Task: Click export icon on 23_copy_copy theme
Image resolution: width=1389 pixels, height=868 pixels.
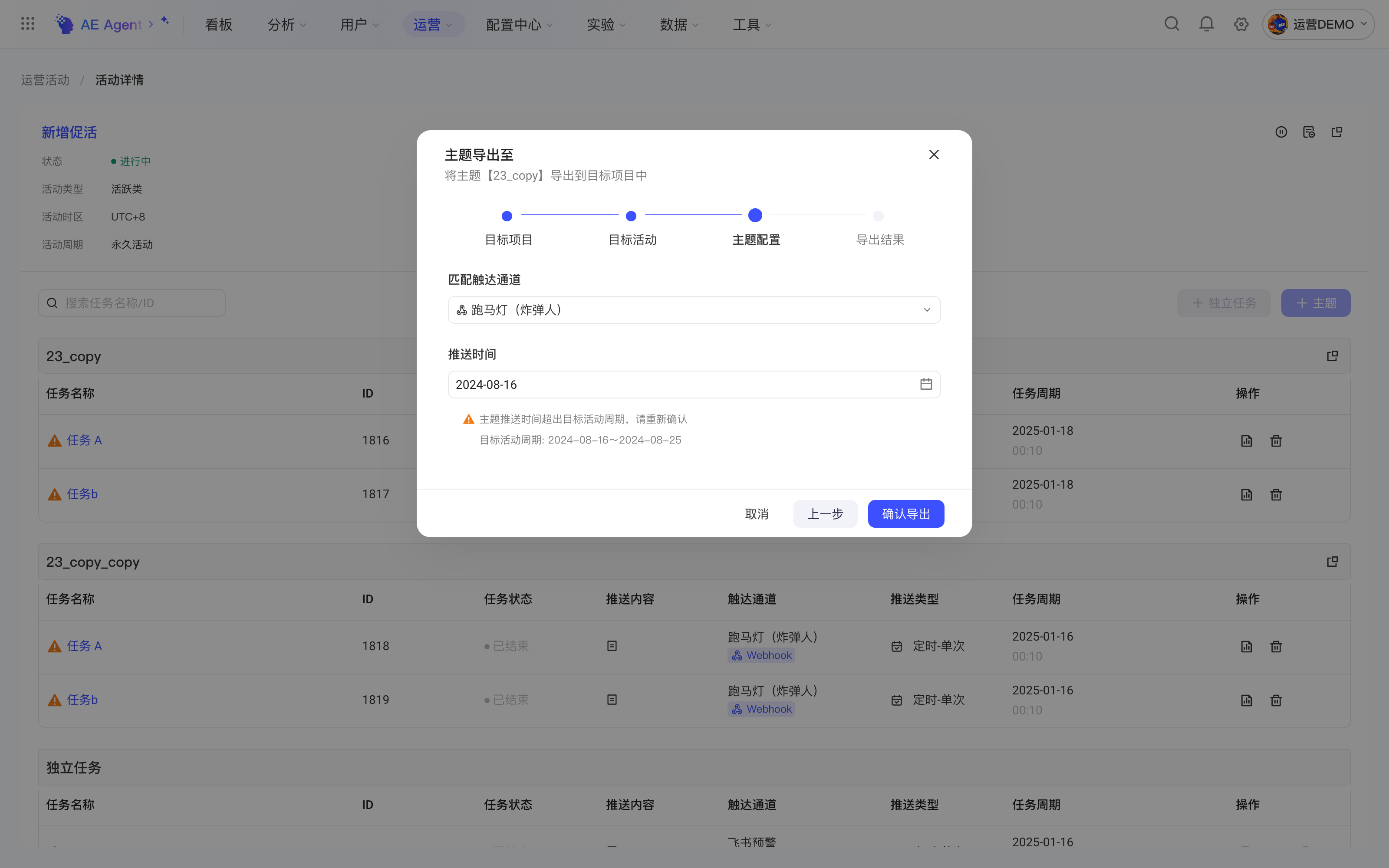Action: point(1332,562)
